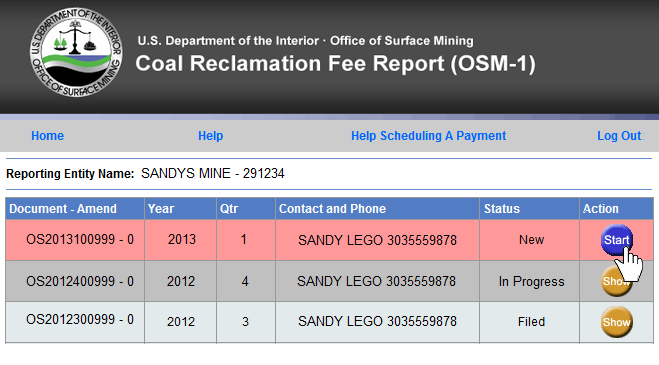Click the Year column header
Viewport: 659px width, 365px height.
[161, 209]
